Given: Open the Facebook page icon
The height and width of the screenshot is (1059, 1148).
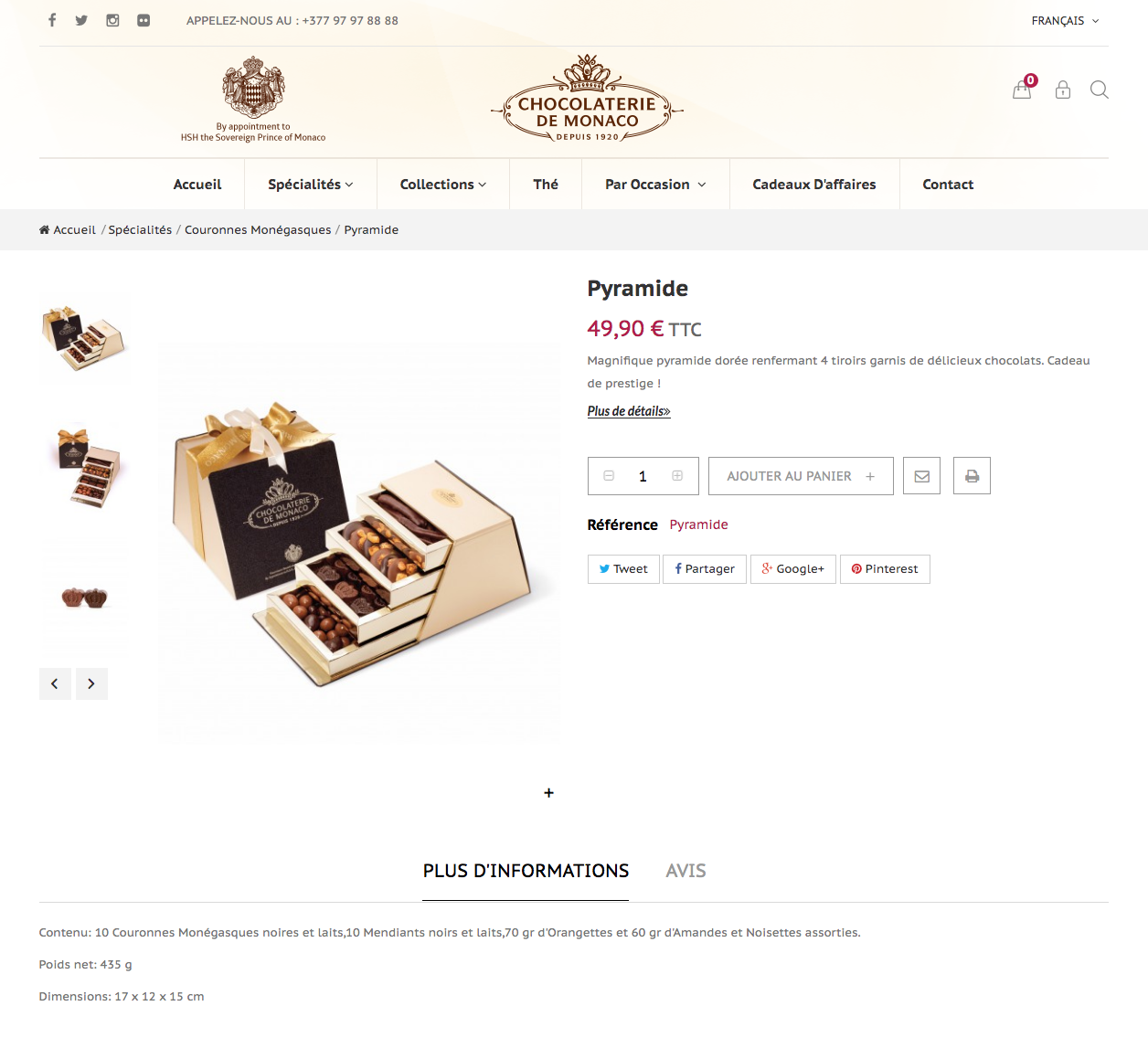Looking at the screenshot, I should pos(52,20).
